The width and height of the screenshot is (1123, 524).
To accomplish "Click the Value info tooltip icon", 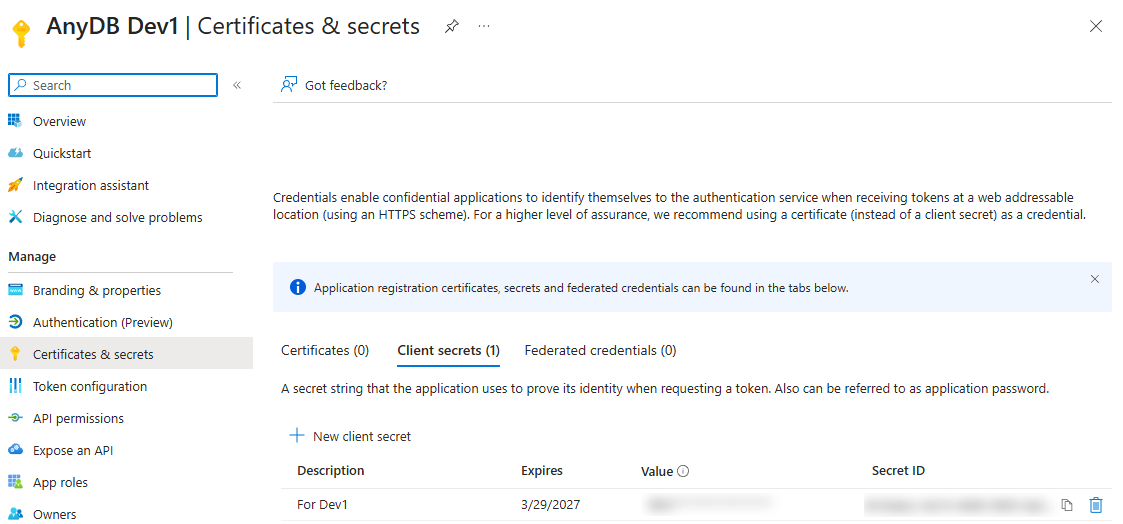I will (x=683, y=471).
